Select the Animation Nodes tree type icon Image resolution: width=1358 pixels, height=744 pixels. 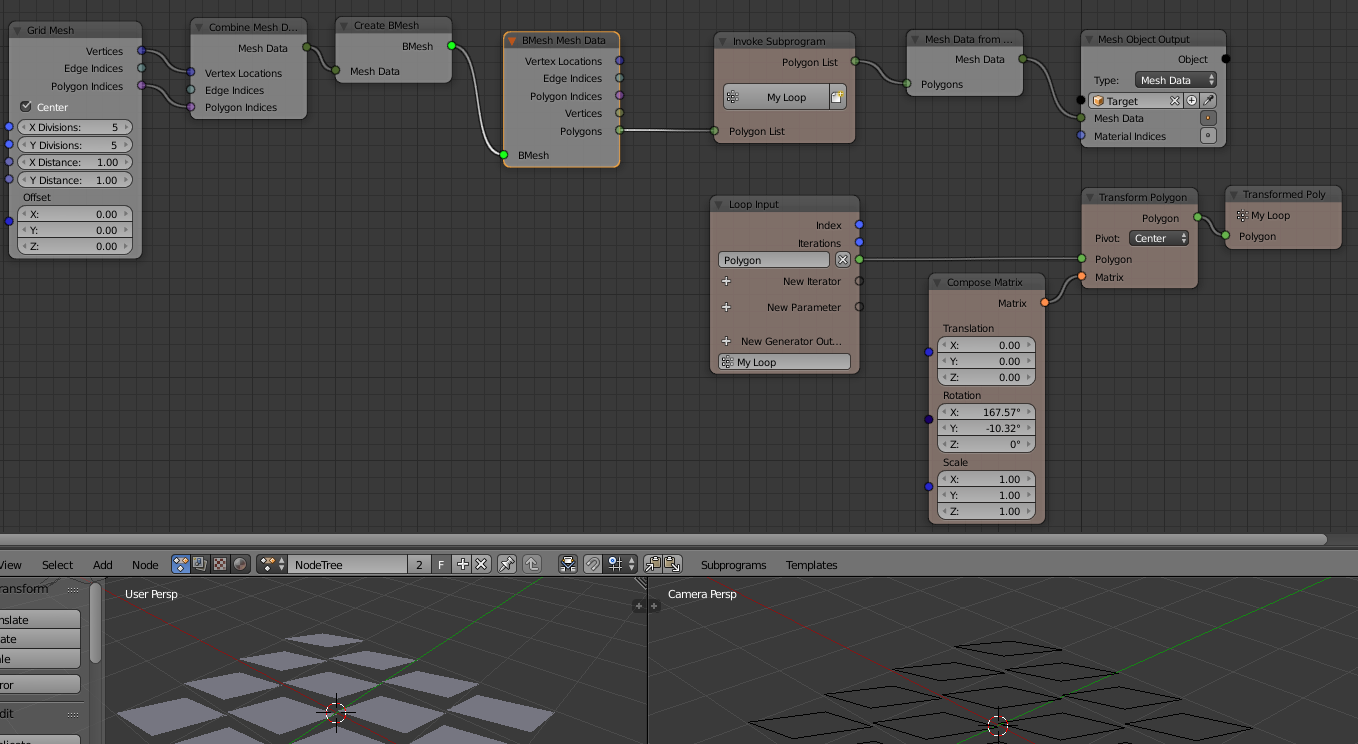pyautogui.click(x=181, y=564)
